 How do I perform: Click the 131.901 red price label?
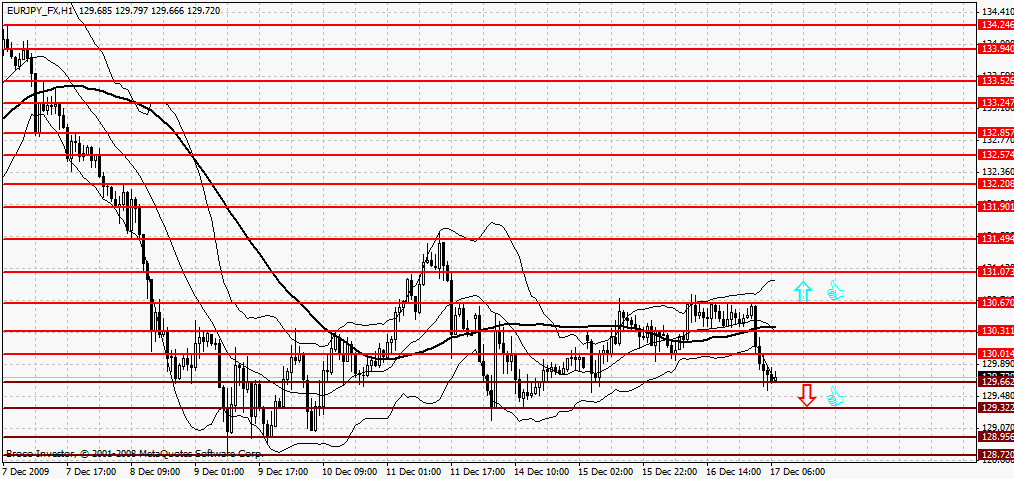997,207
